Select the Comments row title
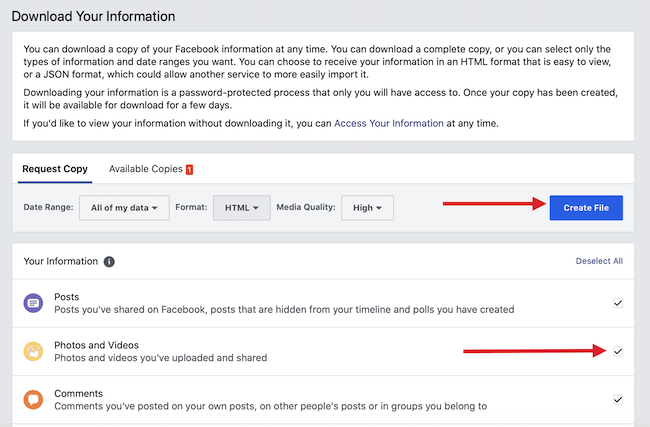Screen dimensions: 650x427 point(79,393)
